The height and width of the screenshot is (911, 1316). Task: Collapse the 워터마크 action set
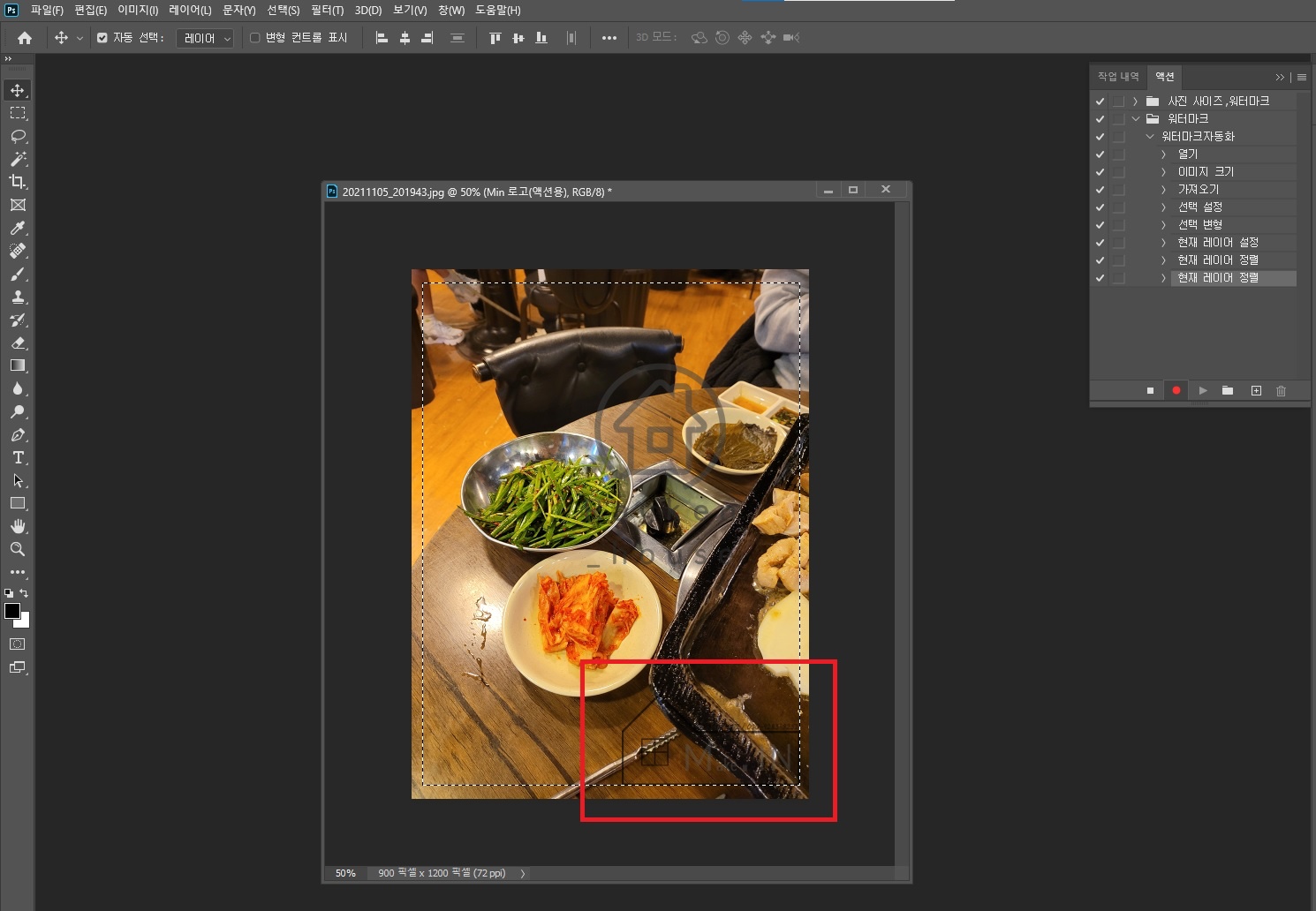(1136, 119)
